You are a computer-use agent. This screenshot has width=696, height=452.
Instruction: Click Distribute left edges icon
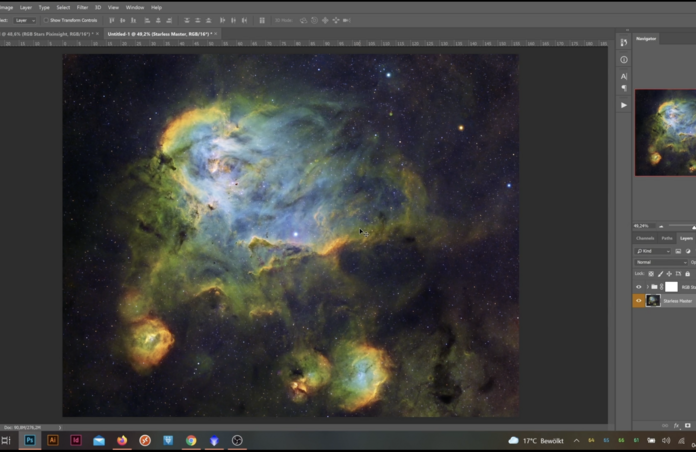pyautogui.click(x=222, y=20)
